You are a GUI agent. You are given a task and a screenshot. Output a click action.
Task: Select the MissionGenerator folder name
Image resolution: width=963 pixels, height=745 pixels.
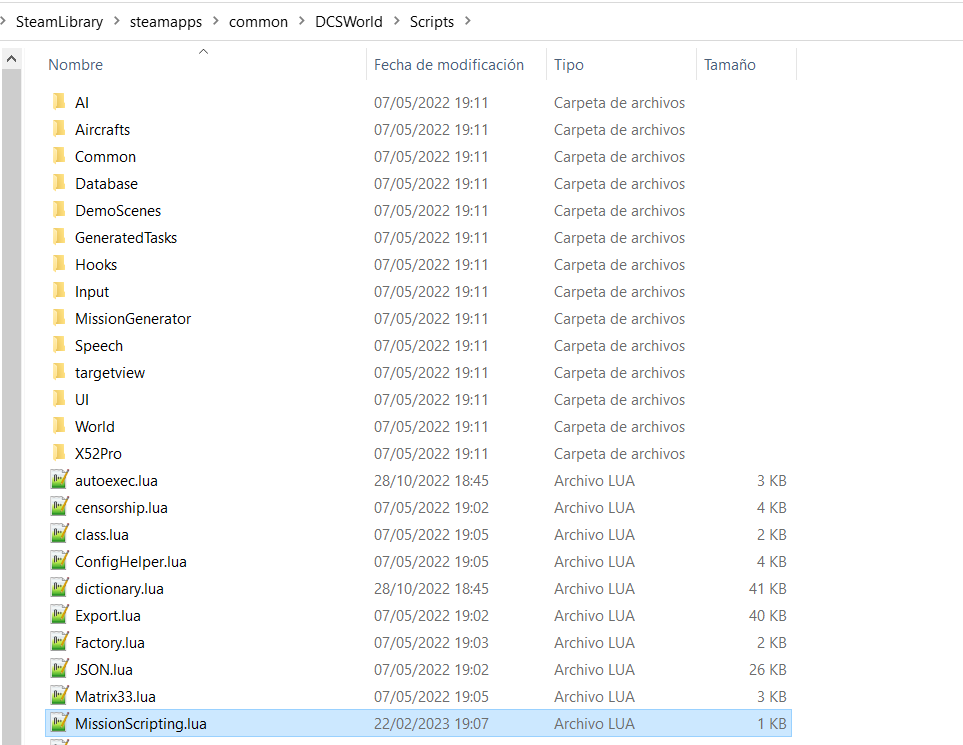(133, 319)
